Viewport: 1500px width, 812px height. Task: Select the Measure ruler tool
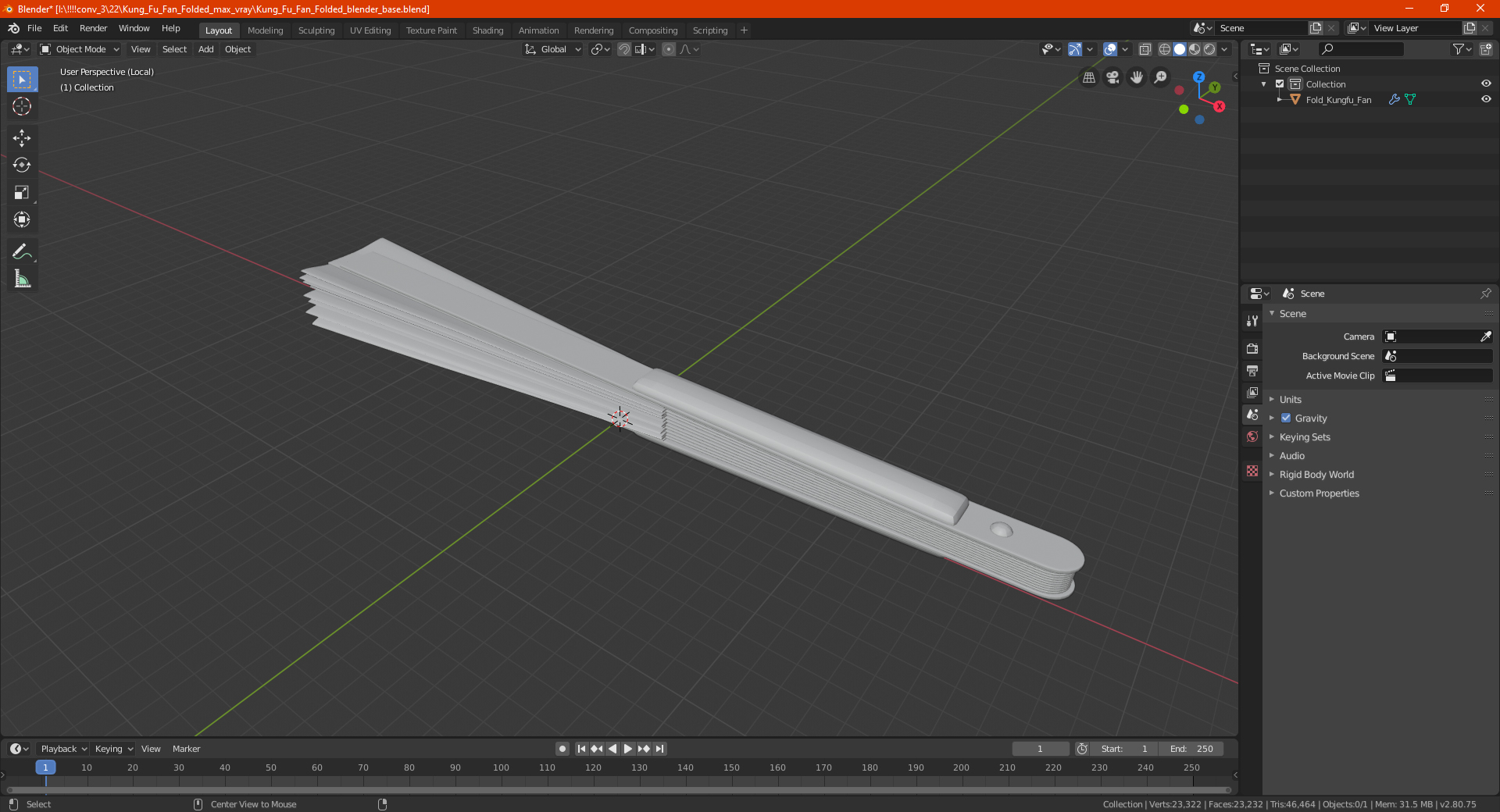22,279
